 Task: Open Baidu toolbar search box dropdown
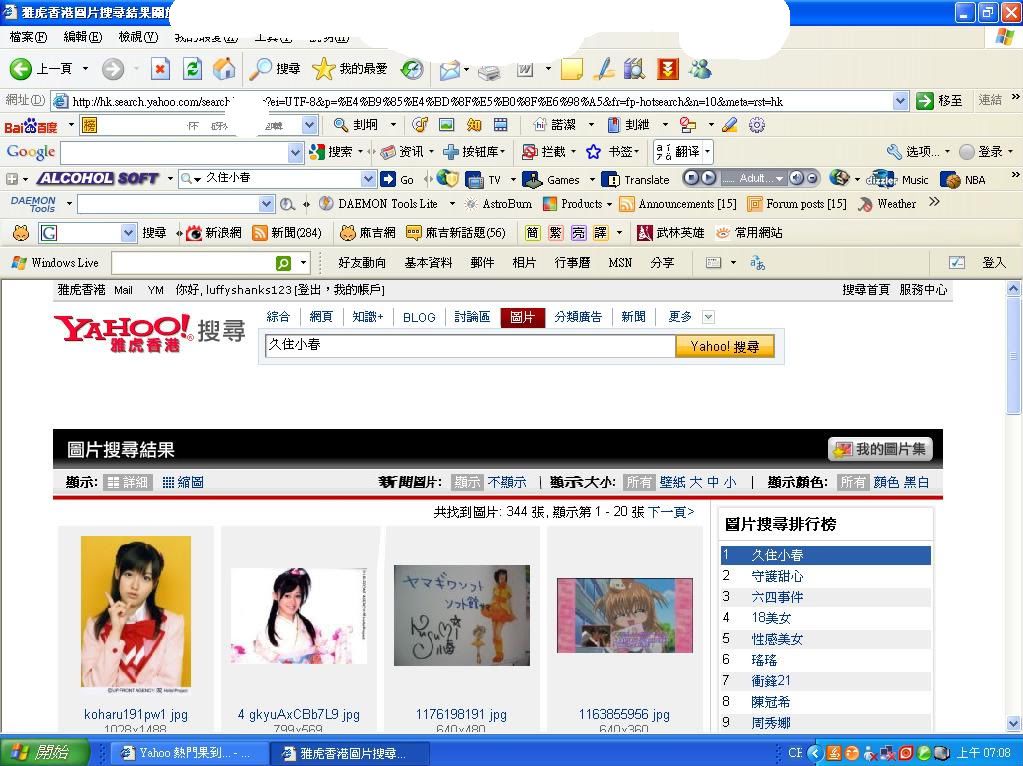point(310,125)
